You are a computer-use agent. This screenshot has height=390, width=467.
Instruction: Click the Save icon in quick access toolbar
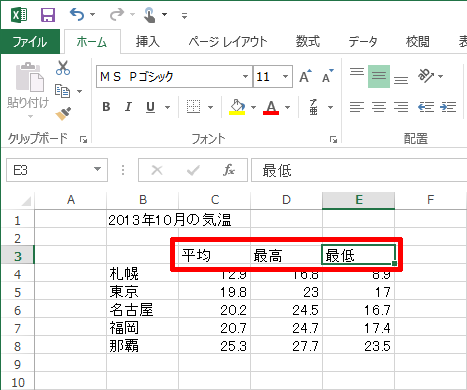click(x=48, y=15)
